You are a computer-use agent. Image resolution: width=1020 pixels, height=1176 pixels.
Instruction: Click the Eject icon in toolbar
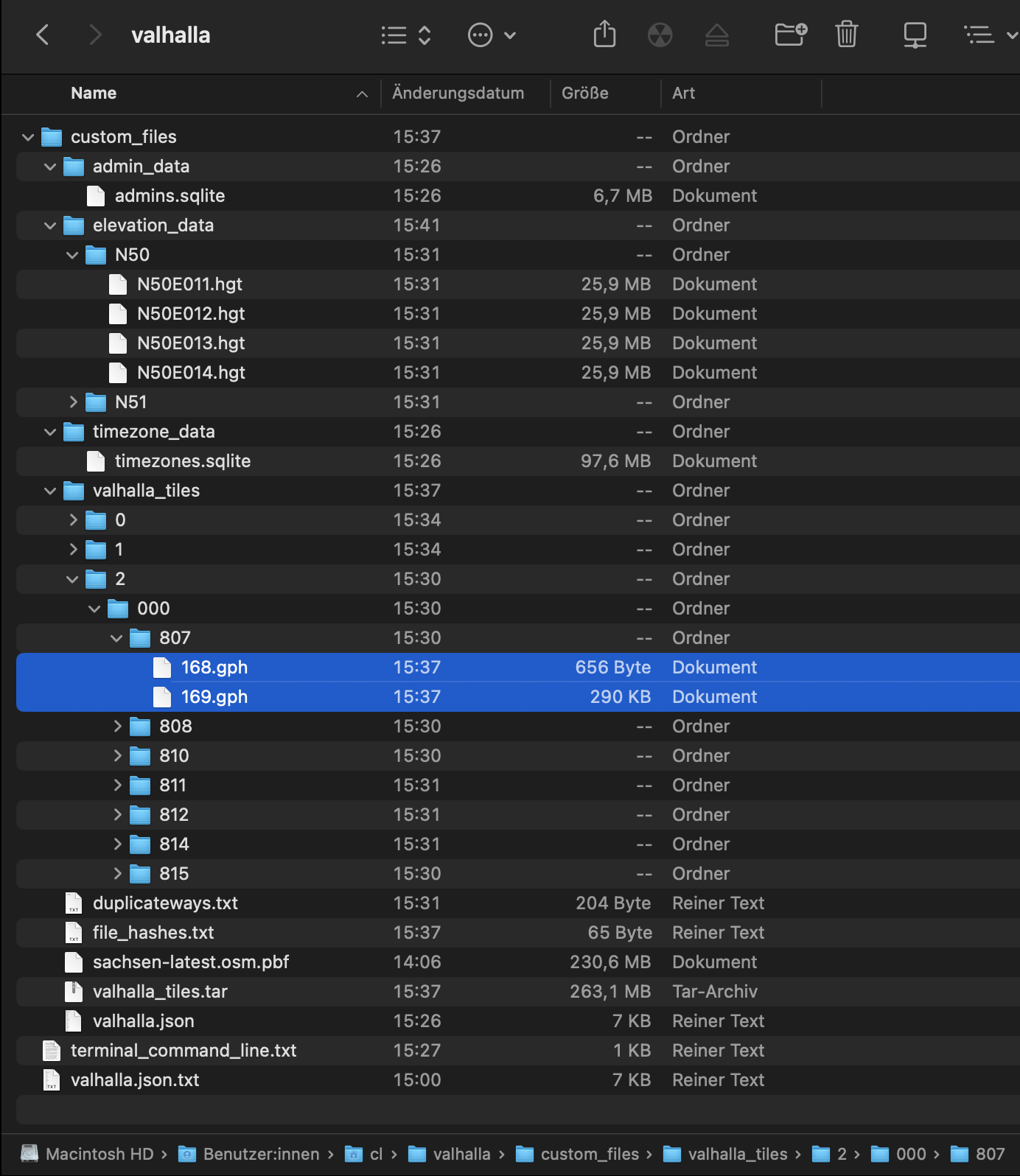click(716, 35)
